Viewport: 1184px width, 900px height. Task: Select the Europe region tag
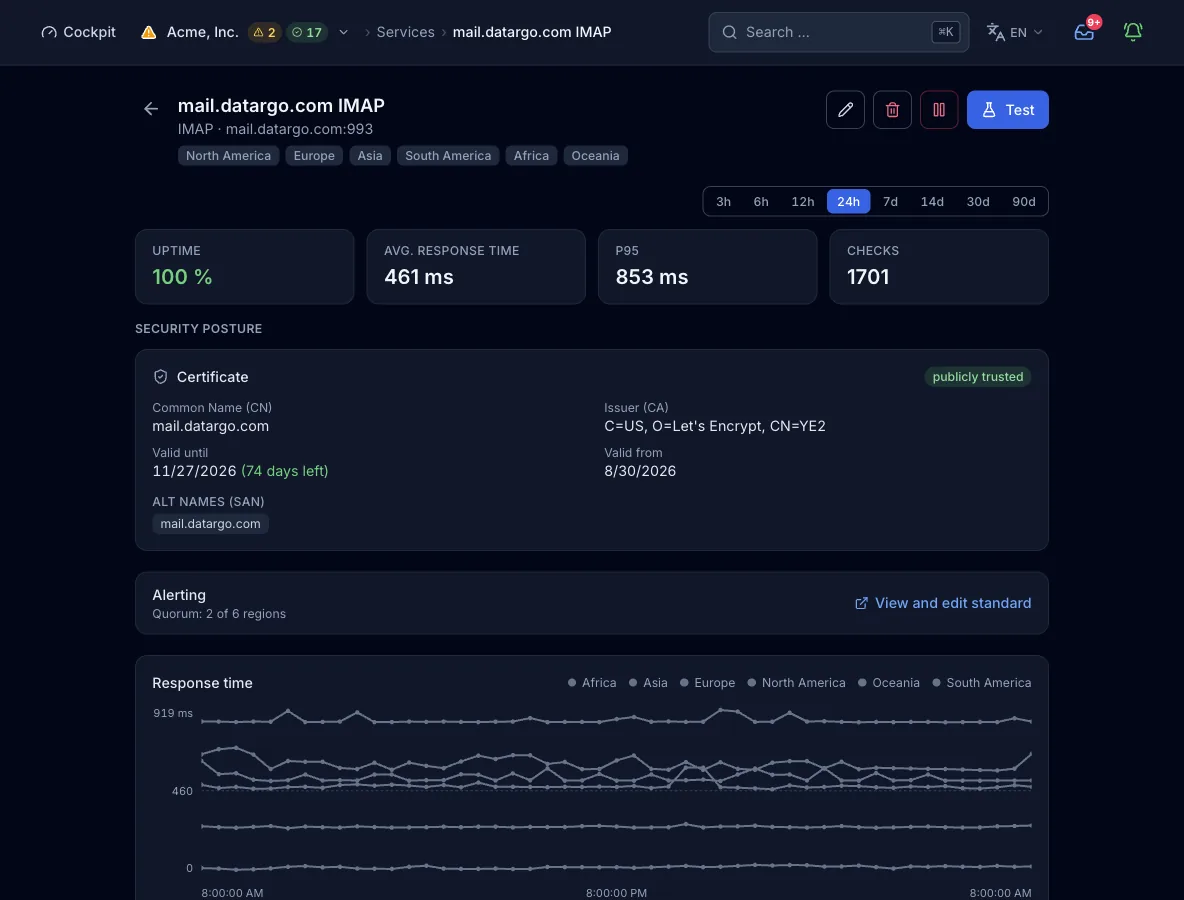314,156
